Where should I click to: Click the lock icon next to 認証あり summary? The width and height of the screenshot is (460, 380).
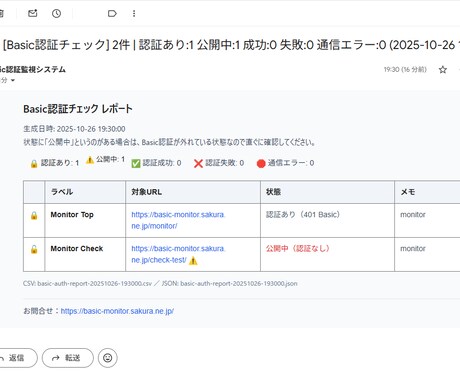(34, 164)
